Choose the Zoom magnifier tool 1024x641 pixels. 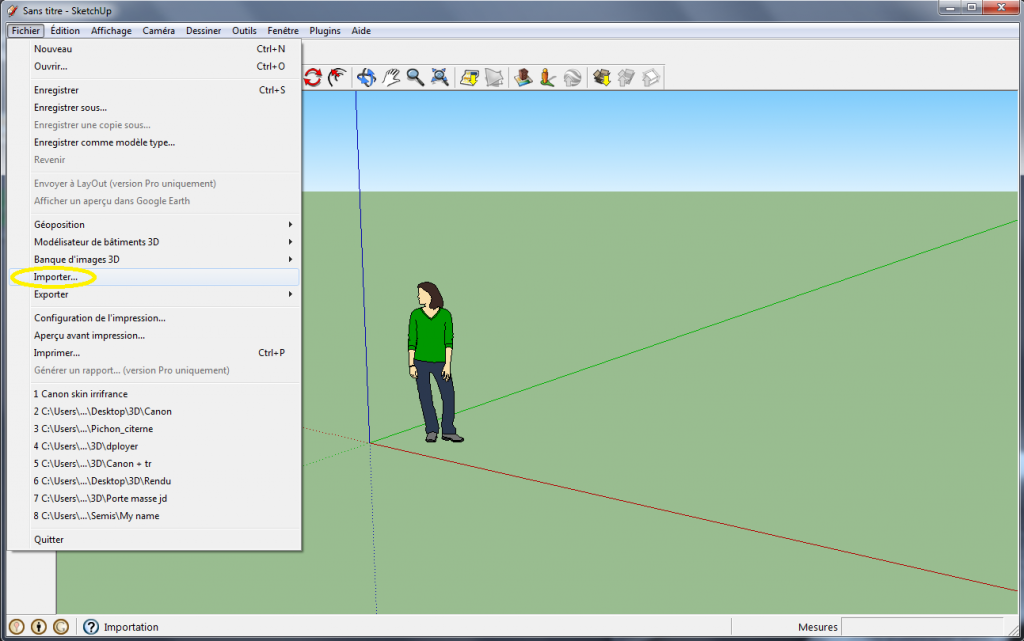[415, 78]
